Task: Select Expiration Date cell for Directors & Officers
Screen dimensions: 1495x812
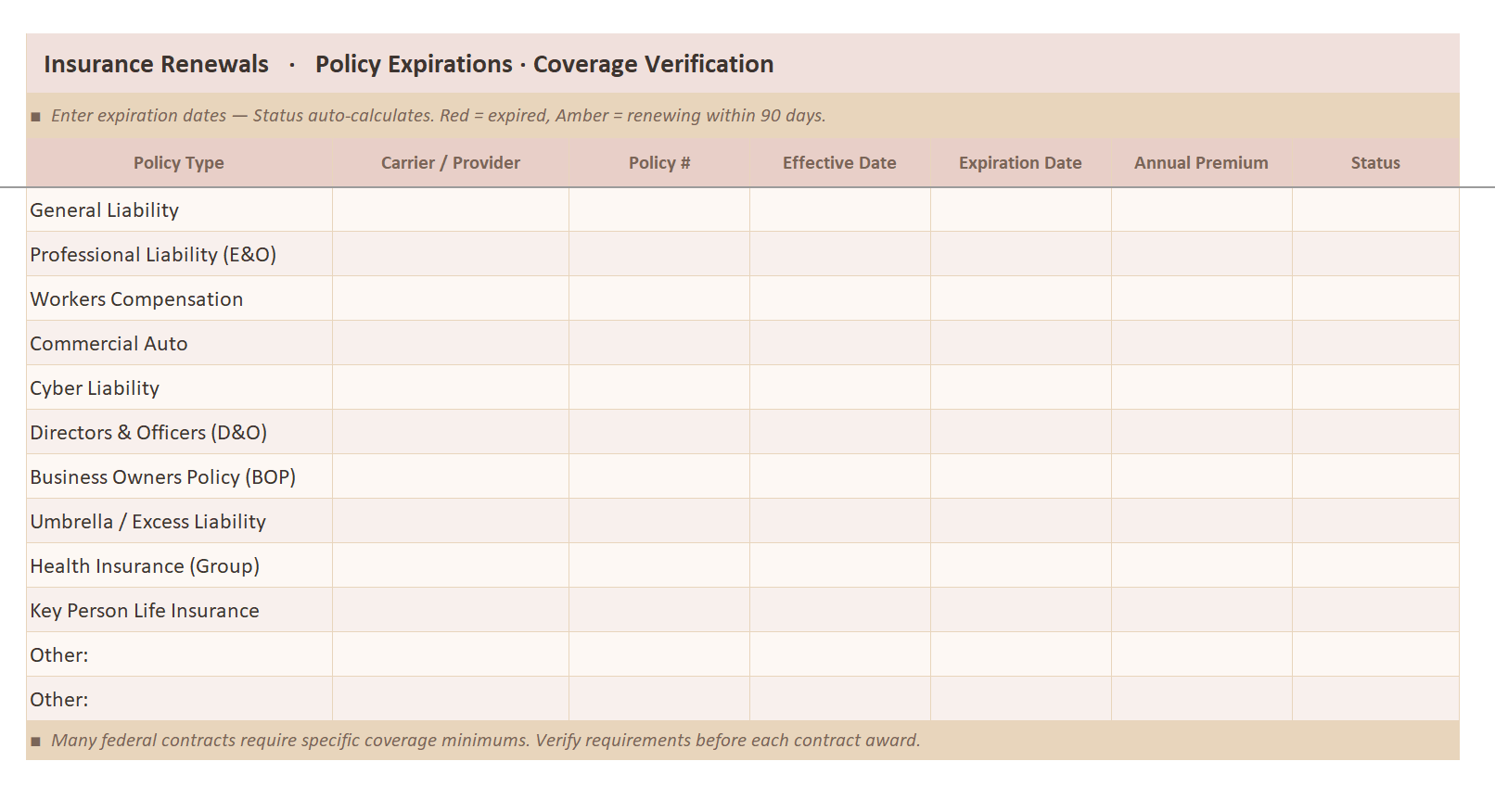Action: [x=1021, y=432]
